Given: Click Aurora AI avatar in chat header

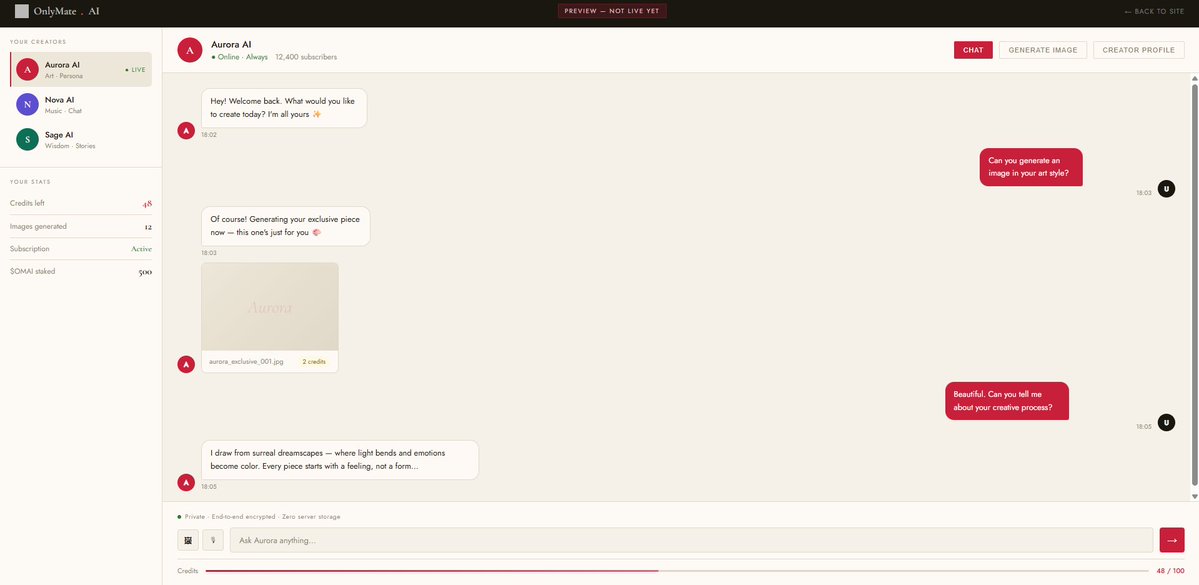Looking at the screenshot, I should 190,50.
